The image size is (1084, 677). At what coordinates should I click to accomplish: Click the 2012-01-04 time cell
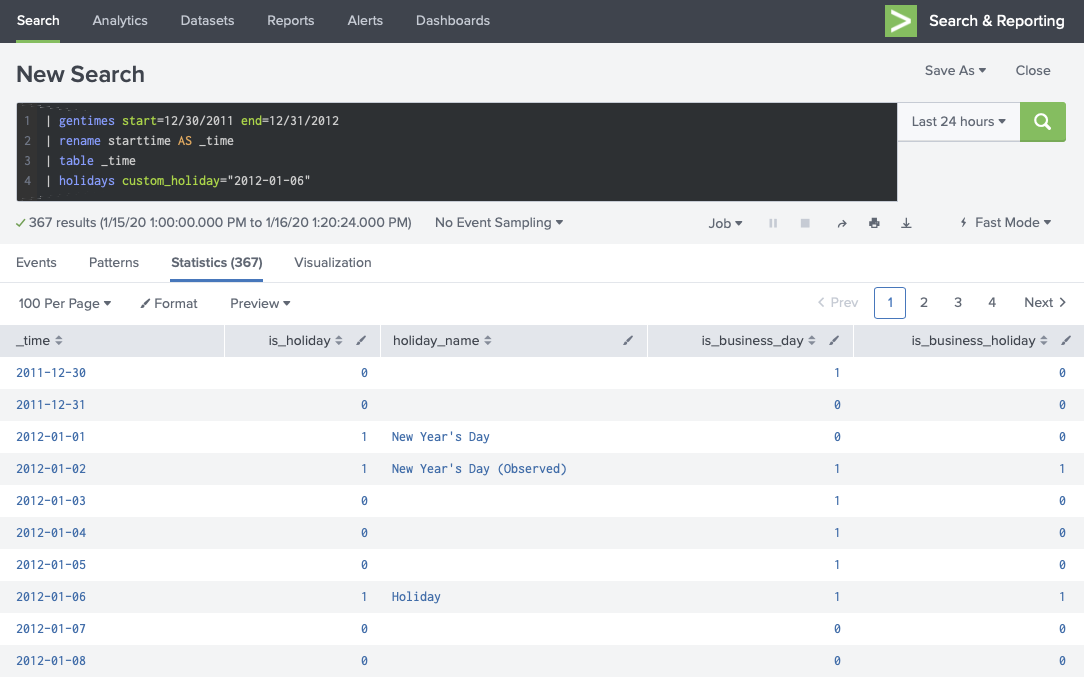(x=51, y=532)
